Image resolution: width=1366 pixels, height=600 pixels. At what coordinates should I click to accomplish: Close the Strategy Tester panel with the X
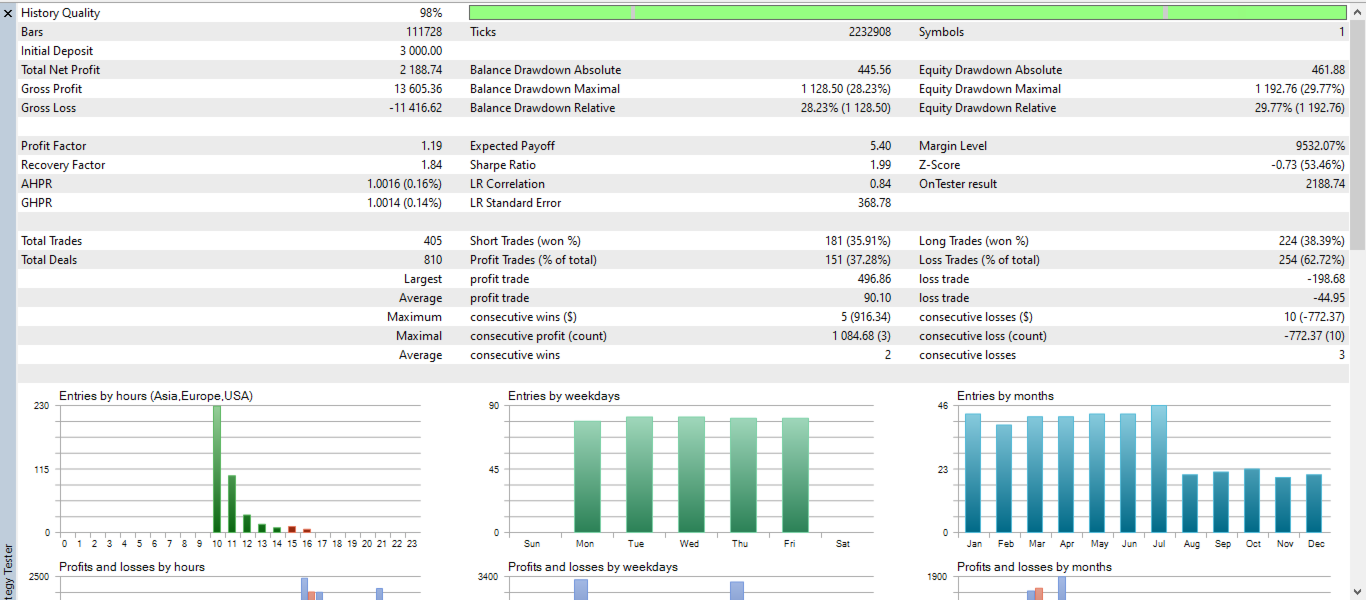pyautogui.click(x=8, y=13)
